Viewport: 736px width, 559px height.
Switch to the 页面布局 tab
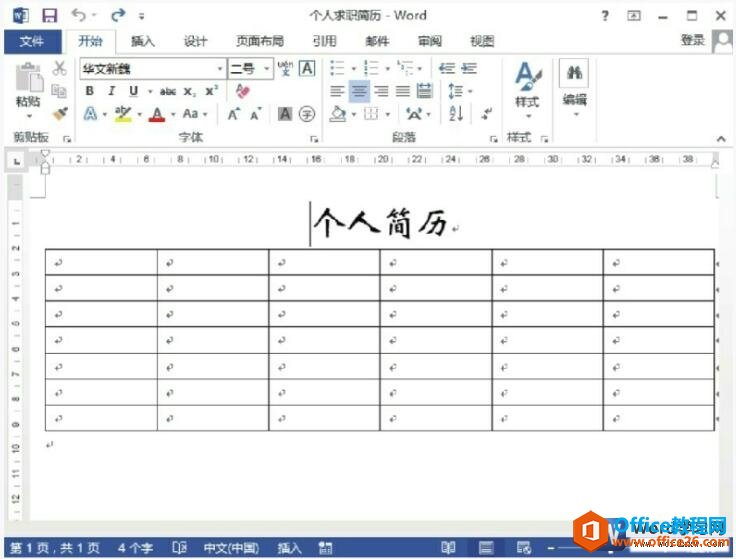(x=260, y=41)
